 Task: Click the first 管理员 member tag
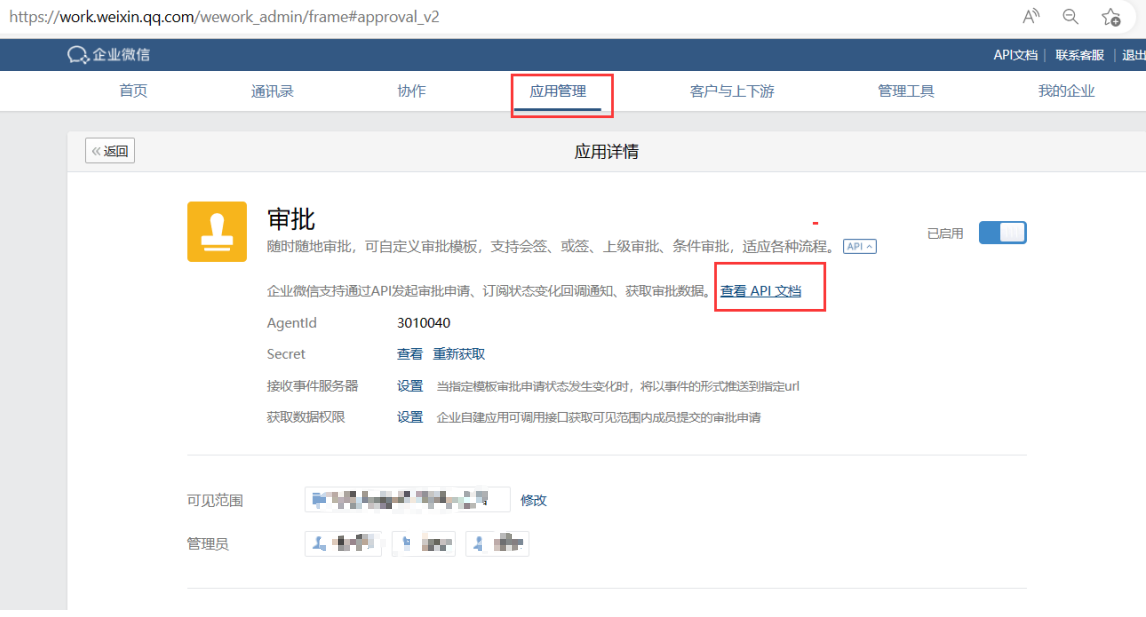coord(344,543)
